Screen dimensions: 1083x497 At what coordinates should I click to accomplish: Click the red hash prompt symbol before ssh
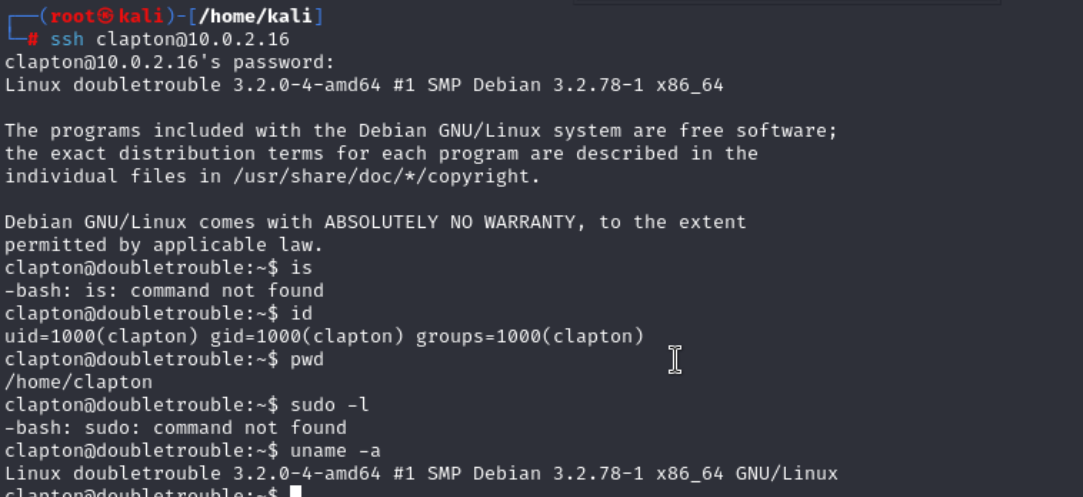point(32,39)
